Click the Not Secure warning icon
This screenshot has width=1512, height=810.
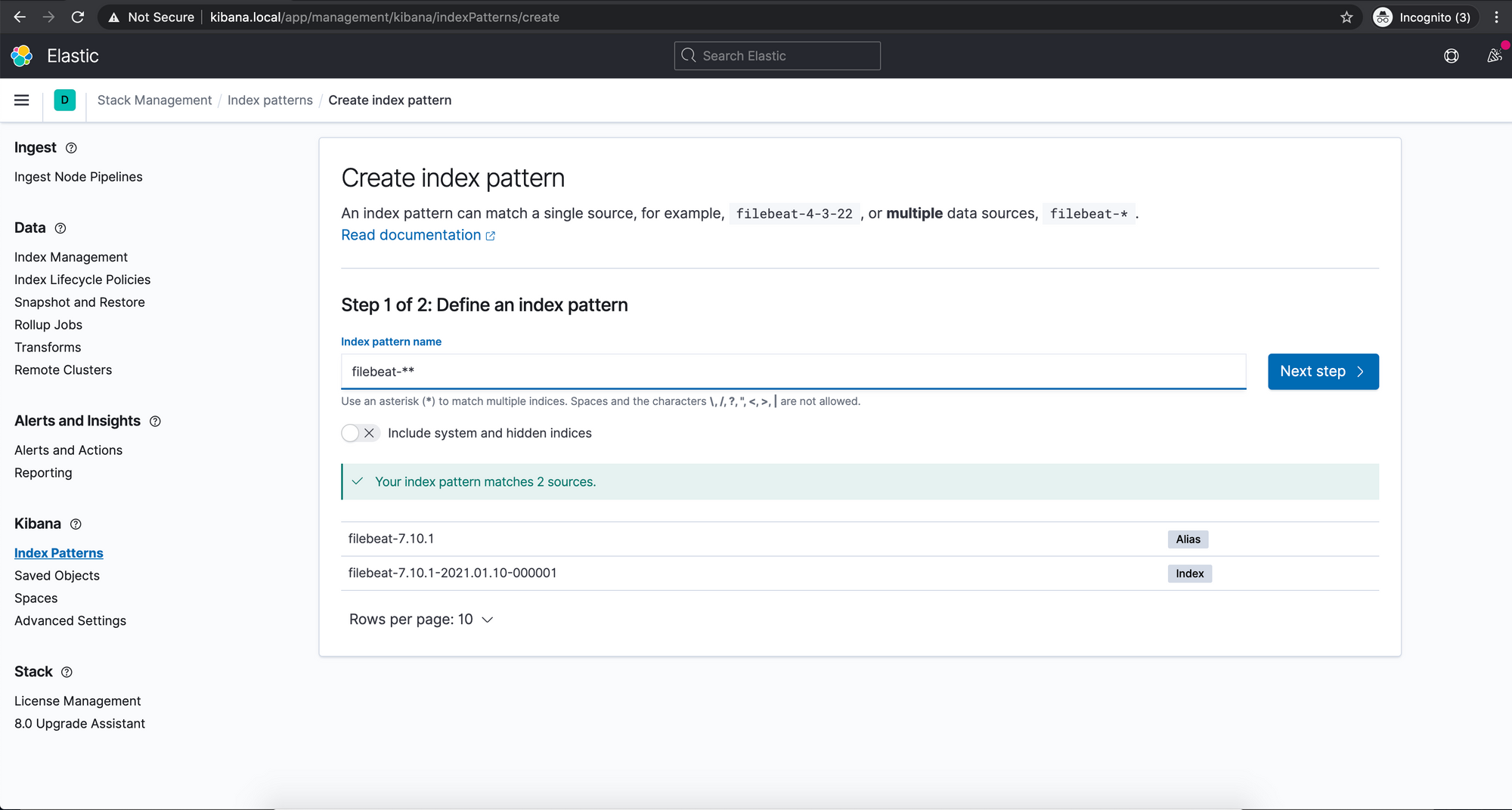[x=114, y=17]
